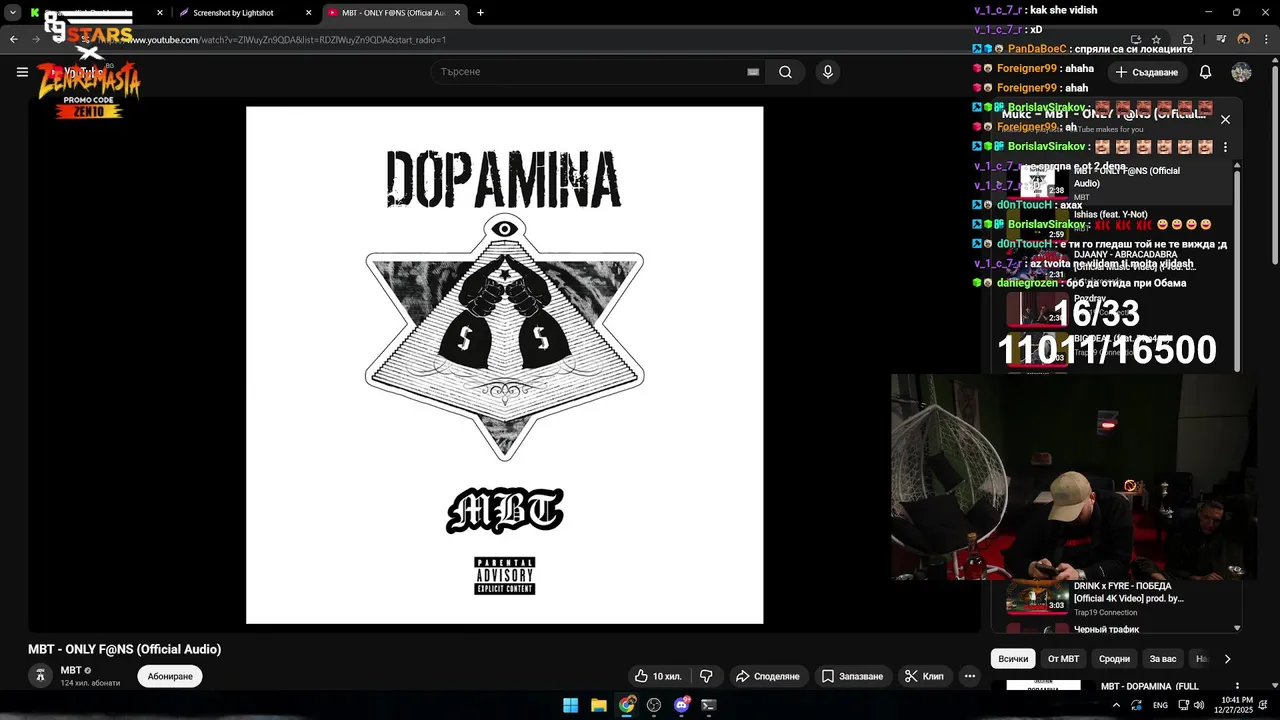This screenshot has width=1280, height=720.
Task: Open the YouTube notifications bell
Action: click(1205, 72)
